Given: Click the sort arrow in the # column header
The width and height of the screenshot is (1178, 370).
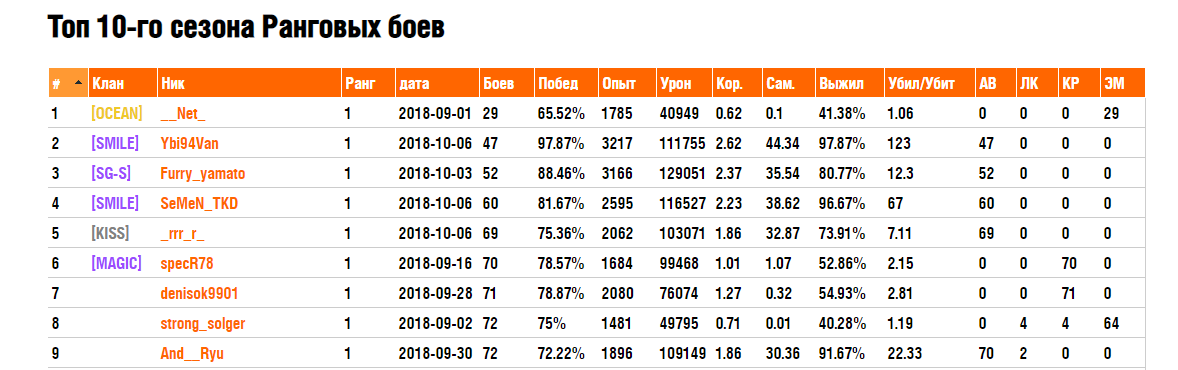Looking at the screenshot, I should (x=78, y=83).
